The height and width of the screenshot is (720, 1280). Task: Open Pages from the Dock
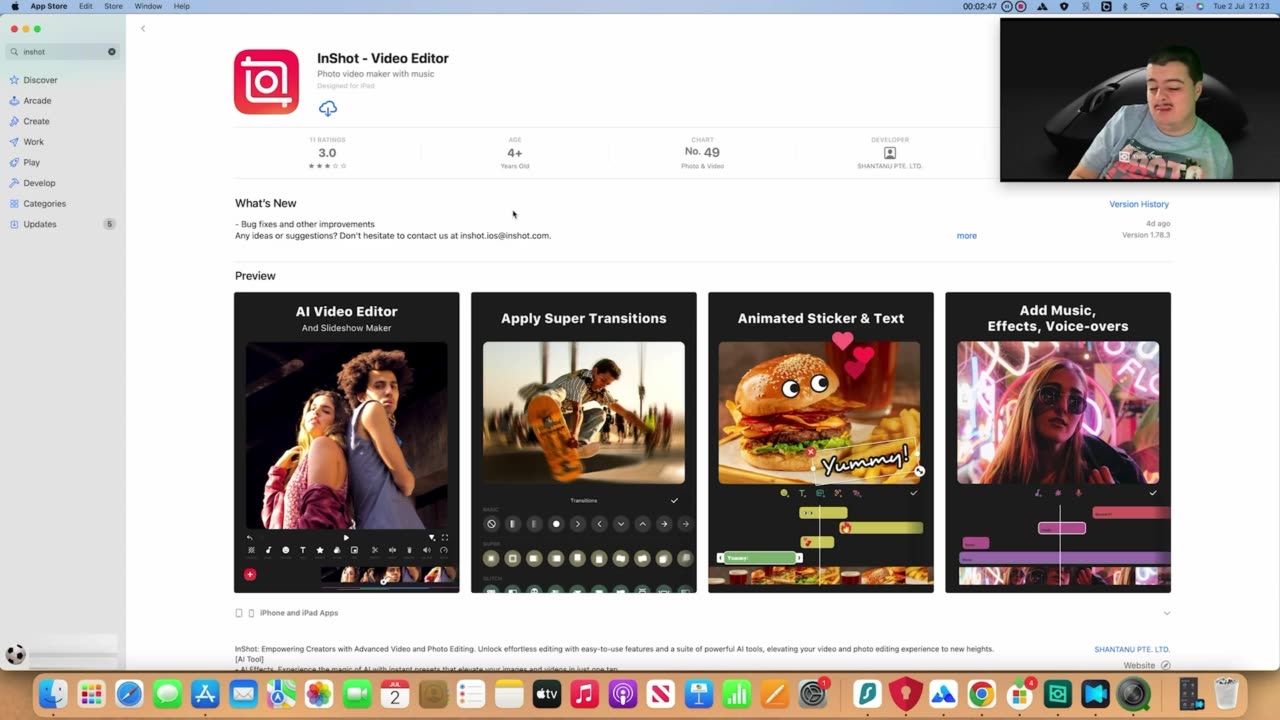(x=775, y=694)
